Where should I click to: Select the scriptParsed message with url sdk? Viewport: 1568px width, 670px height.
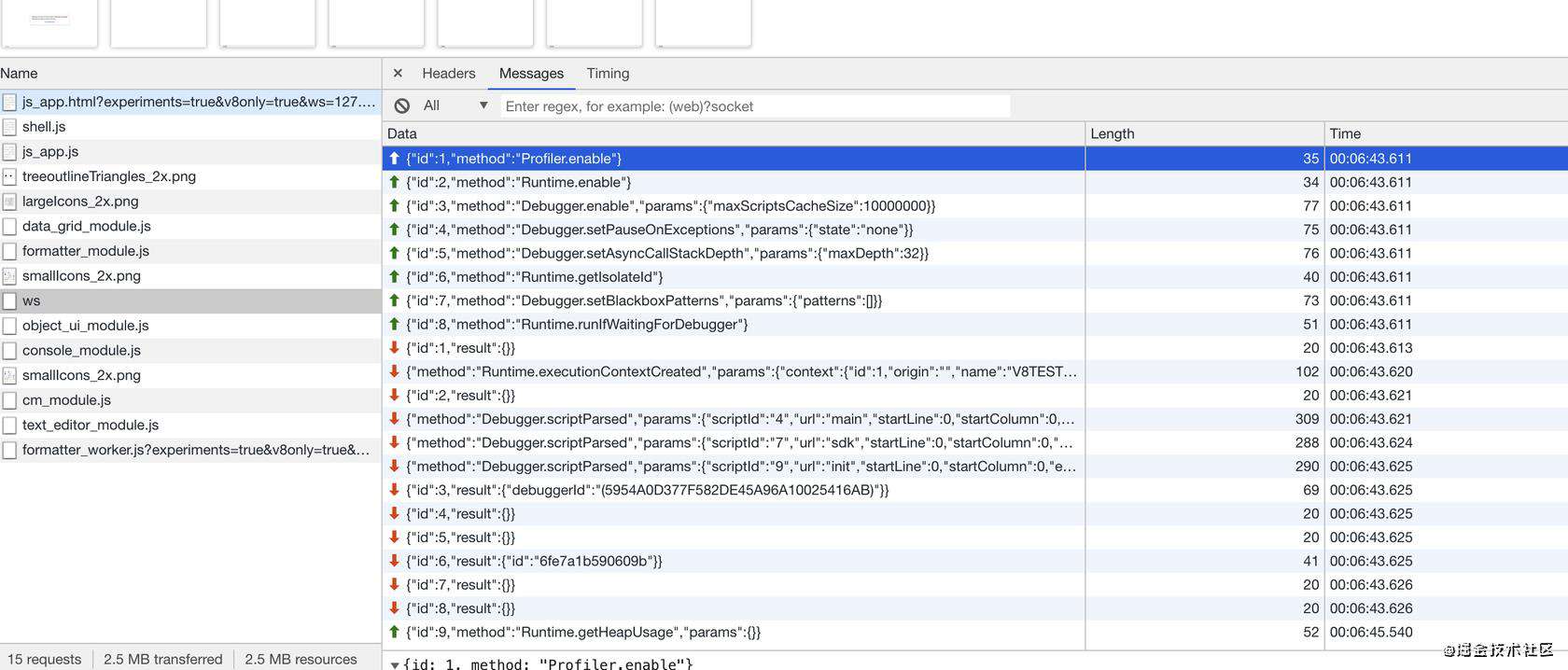click(x=975, y=442)
